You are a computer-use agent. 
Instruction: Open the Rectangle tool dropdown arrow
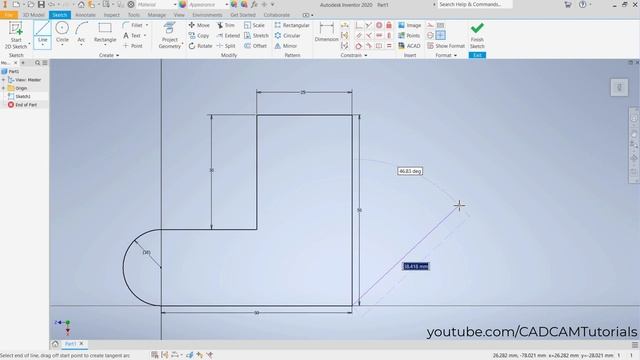105,45
